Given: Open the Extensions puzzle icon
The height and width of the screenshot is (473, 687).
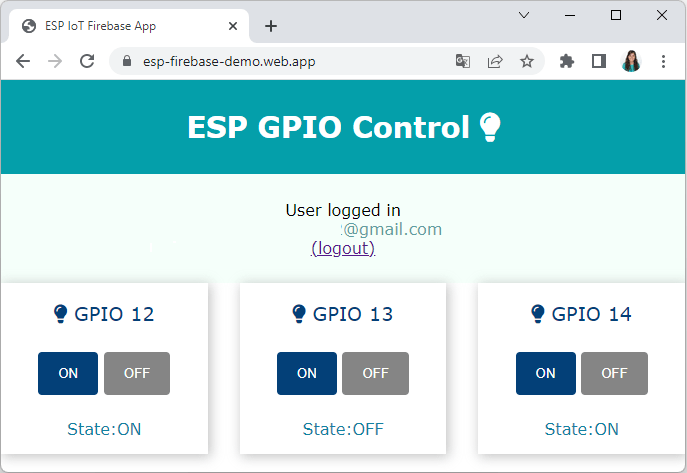Looking at the screenshot, I should (x=567, y=61).
